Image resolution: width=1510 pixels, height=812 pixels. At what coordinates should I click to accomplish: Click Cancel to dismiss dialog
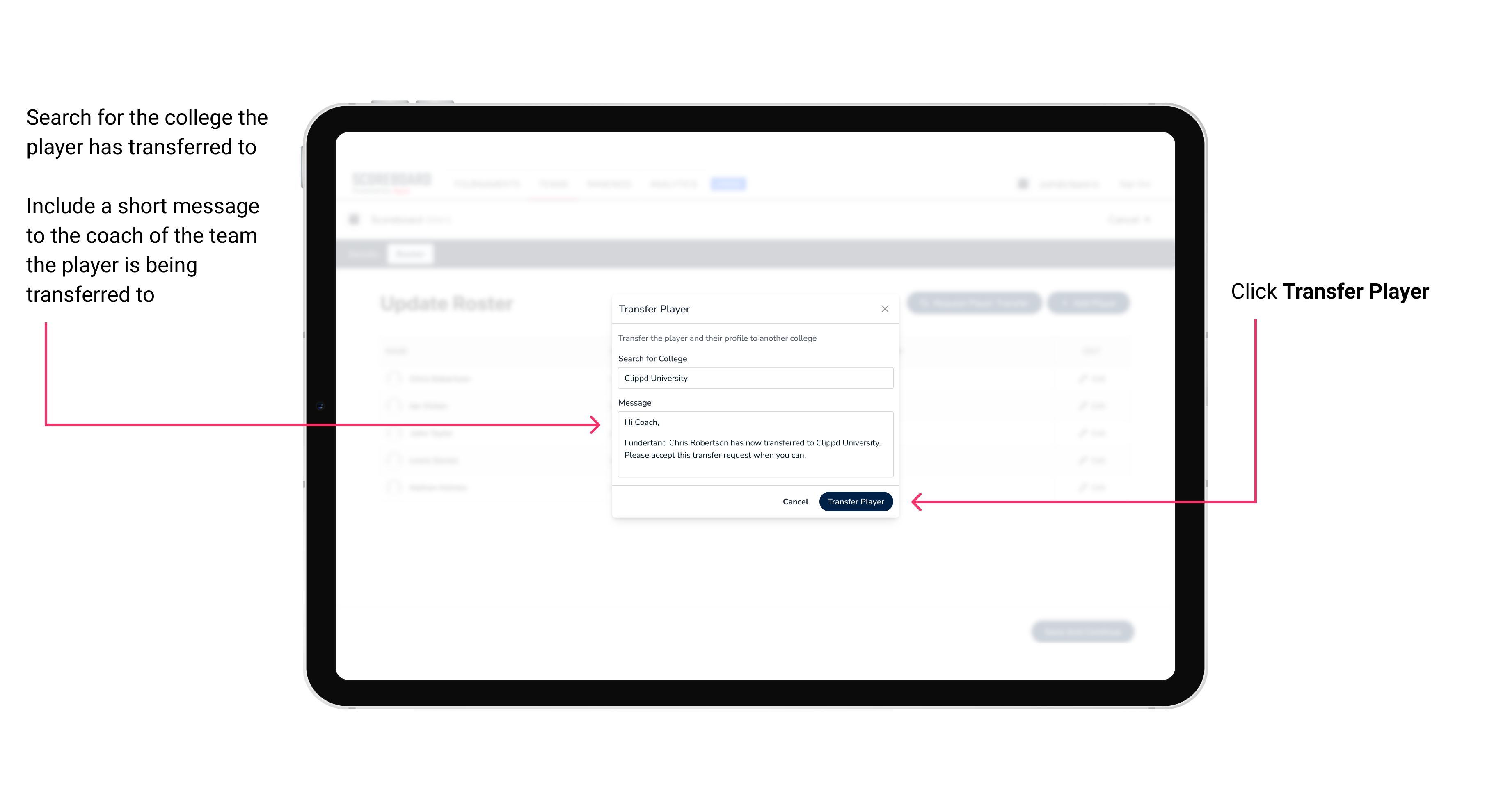coord(795,501)
